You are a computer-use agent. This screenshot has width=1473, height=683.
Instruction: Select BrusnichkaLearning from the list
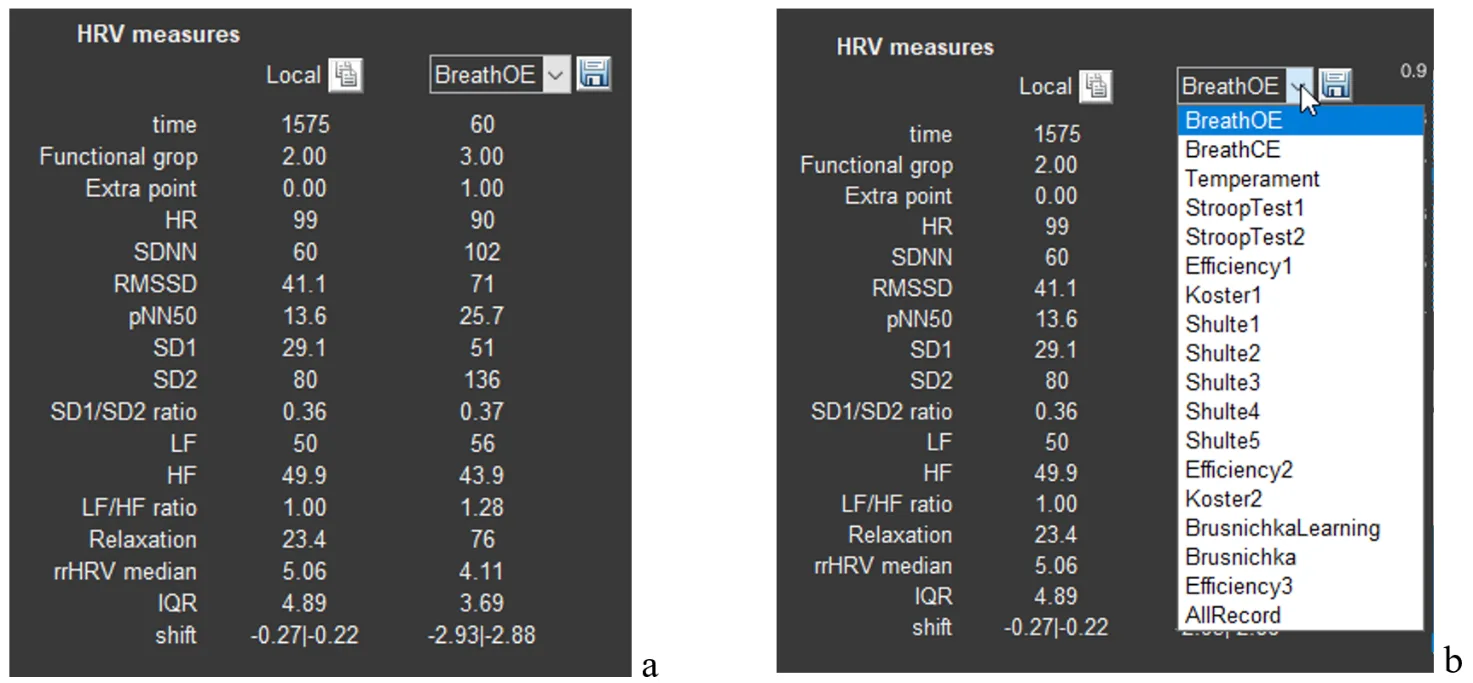tap(1282, 528)
